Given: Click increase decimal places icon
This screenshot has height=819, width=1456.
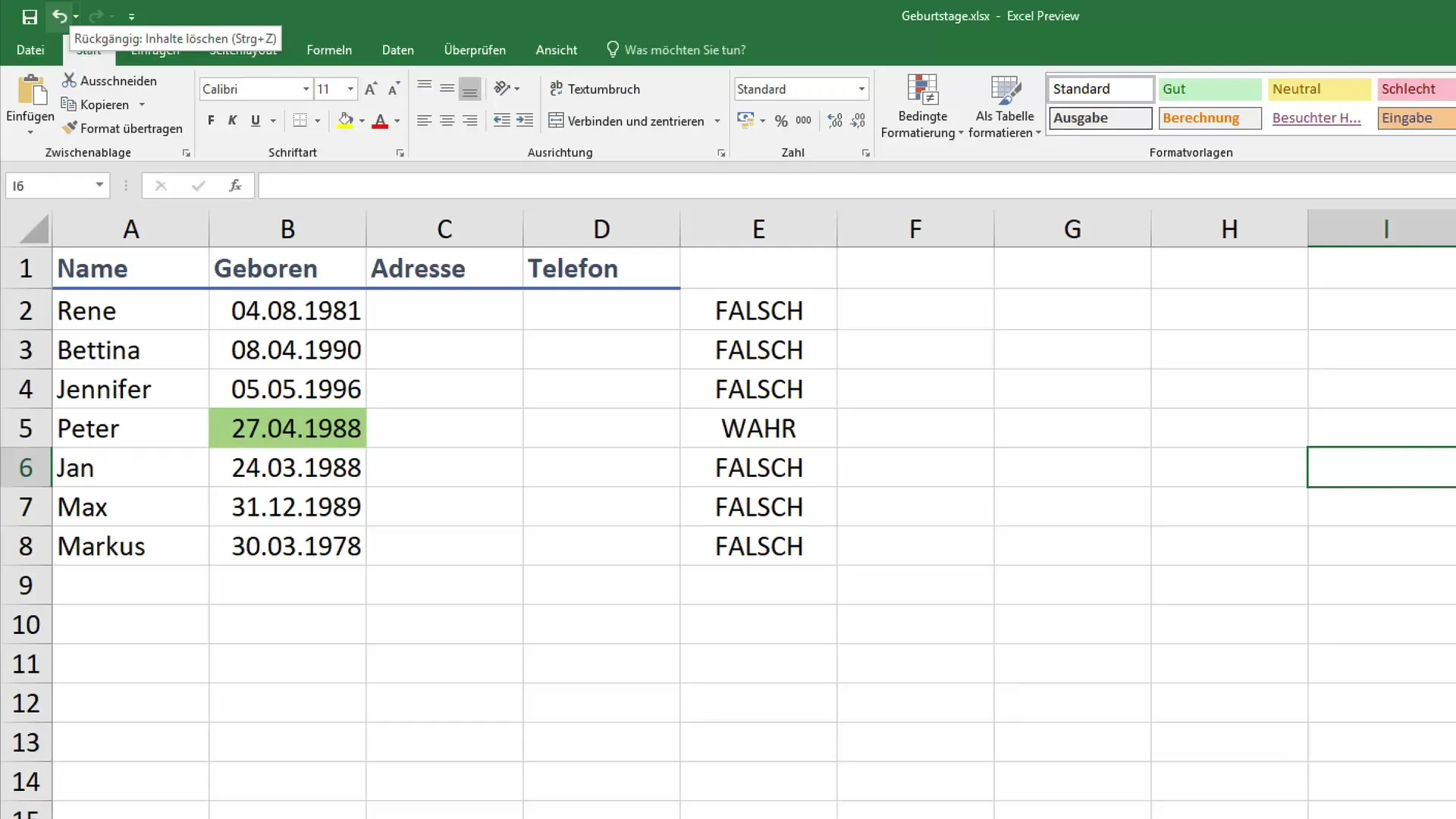Looking at the screenshot, I should (x=835, y=121).
